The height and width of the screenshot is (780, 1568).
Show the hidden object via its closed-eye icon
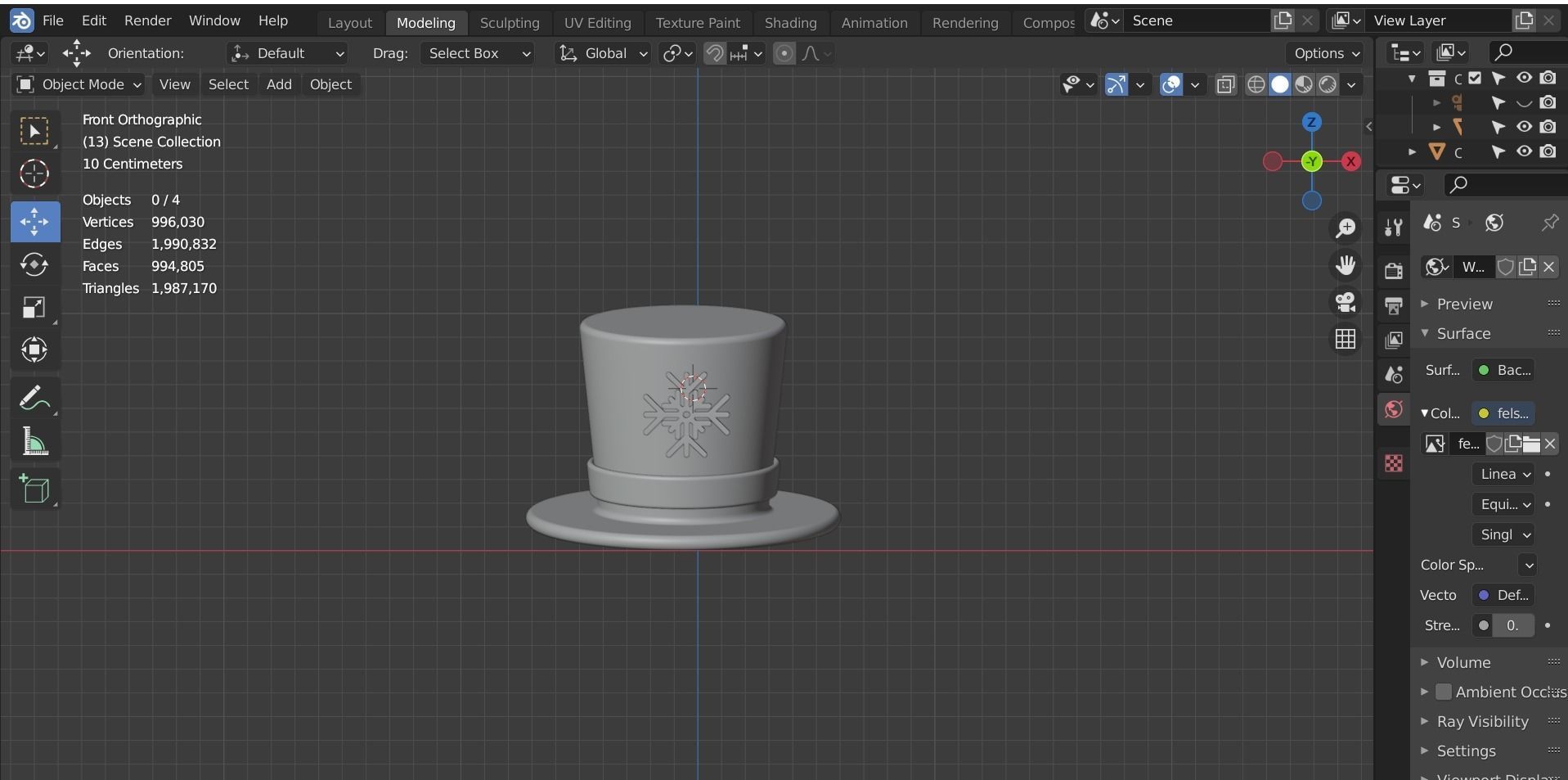click(1524, 103)
